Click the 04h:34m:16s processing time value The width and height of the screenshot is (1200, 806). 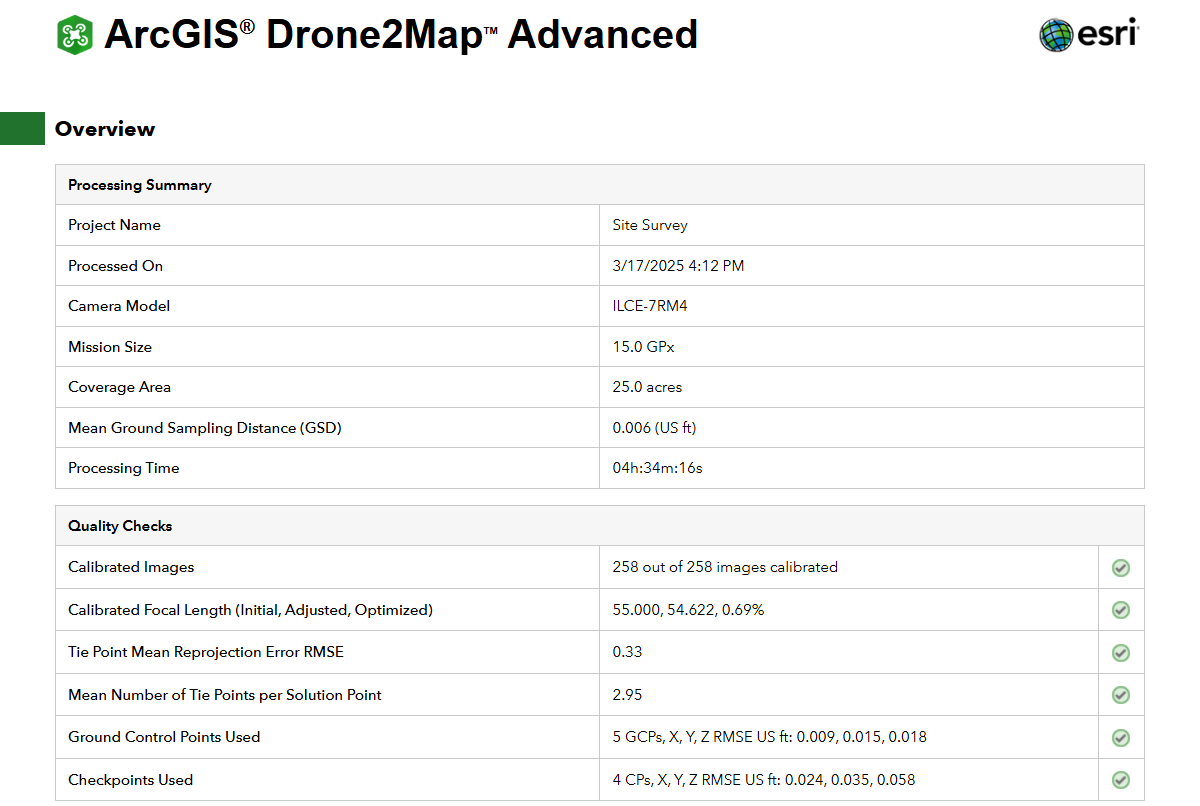(x=657, y=468)
